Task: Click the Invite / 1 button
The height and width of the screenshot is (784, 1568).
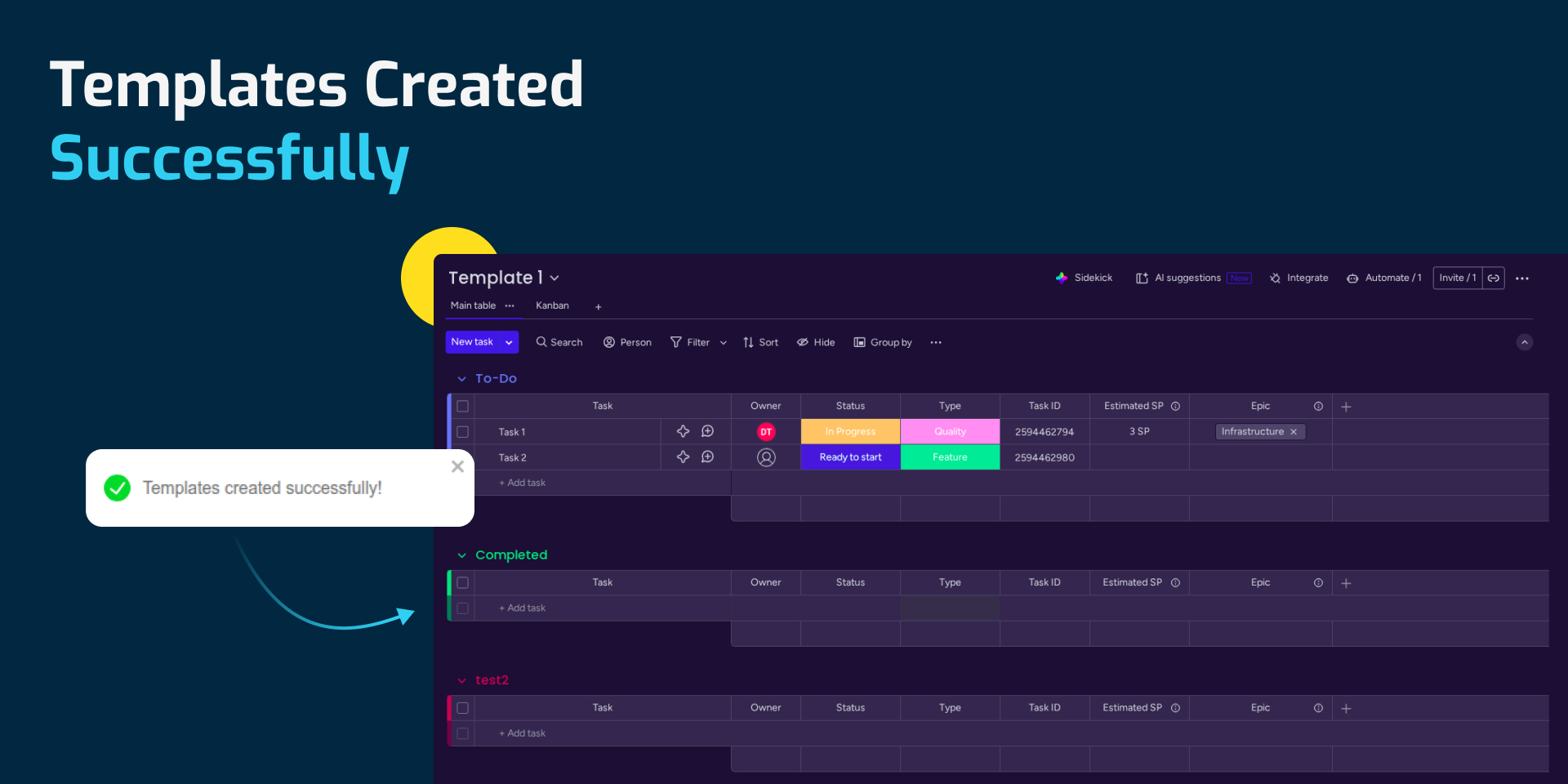Action: click(1457, 278)
